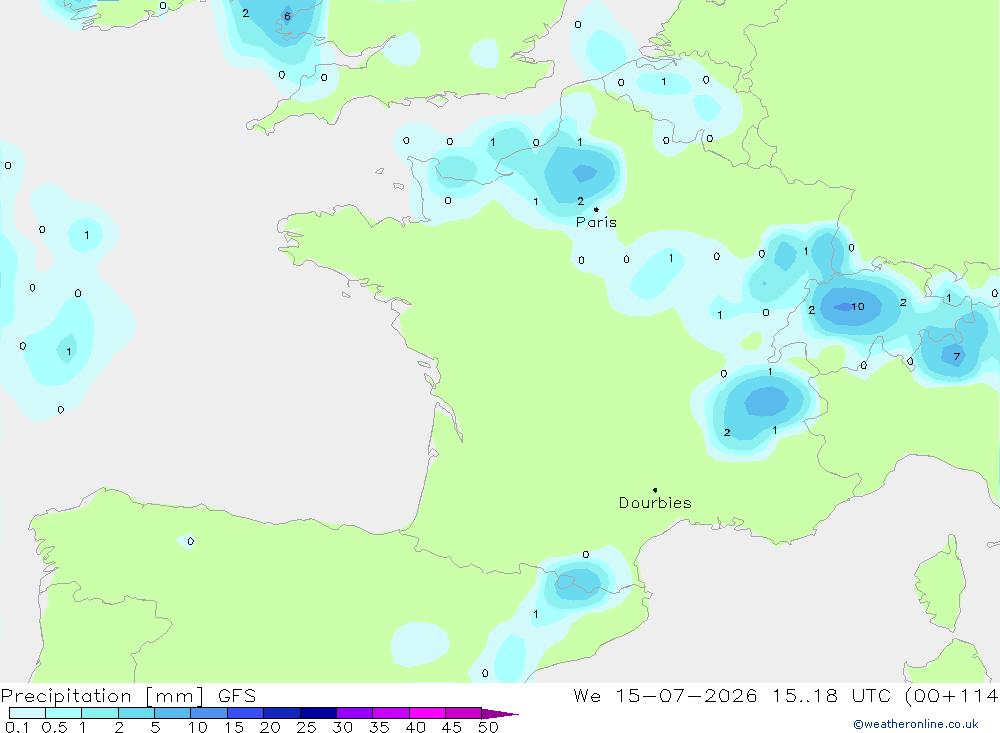
Task: Click the legend scale label '0.1'
Action: click(x=17, y=727)
